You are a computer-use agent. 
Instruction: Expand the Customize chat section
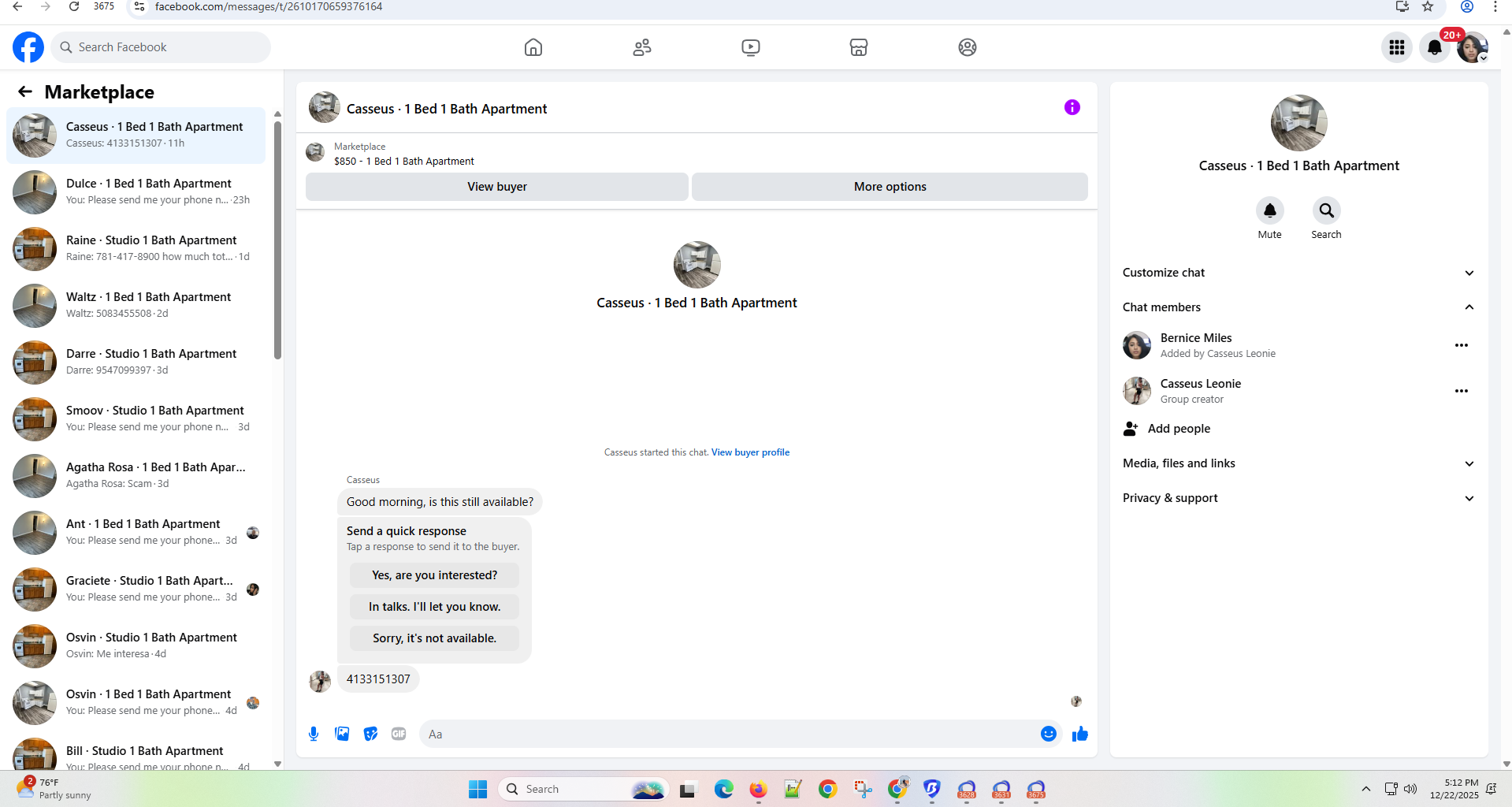click(1298, 273)
